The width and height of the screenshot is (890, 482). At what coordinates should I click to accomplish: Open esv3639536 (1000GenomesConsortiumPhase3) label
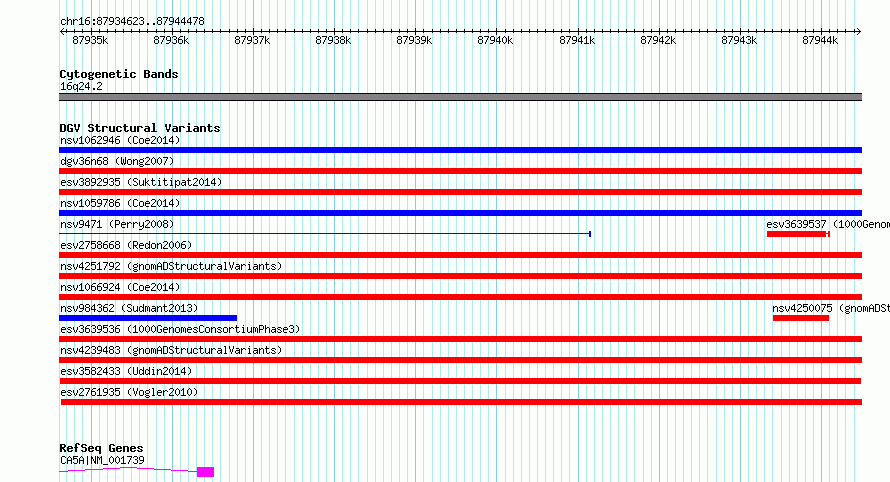[180, 329]
